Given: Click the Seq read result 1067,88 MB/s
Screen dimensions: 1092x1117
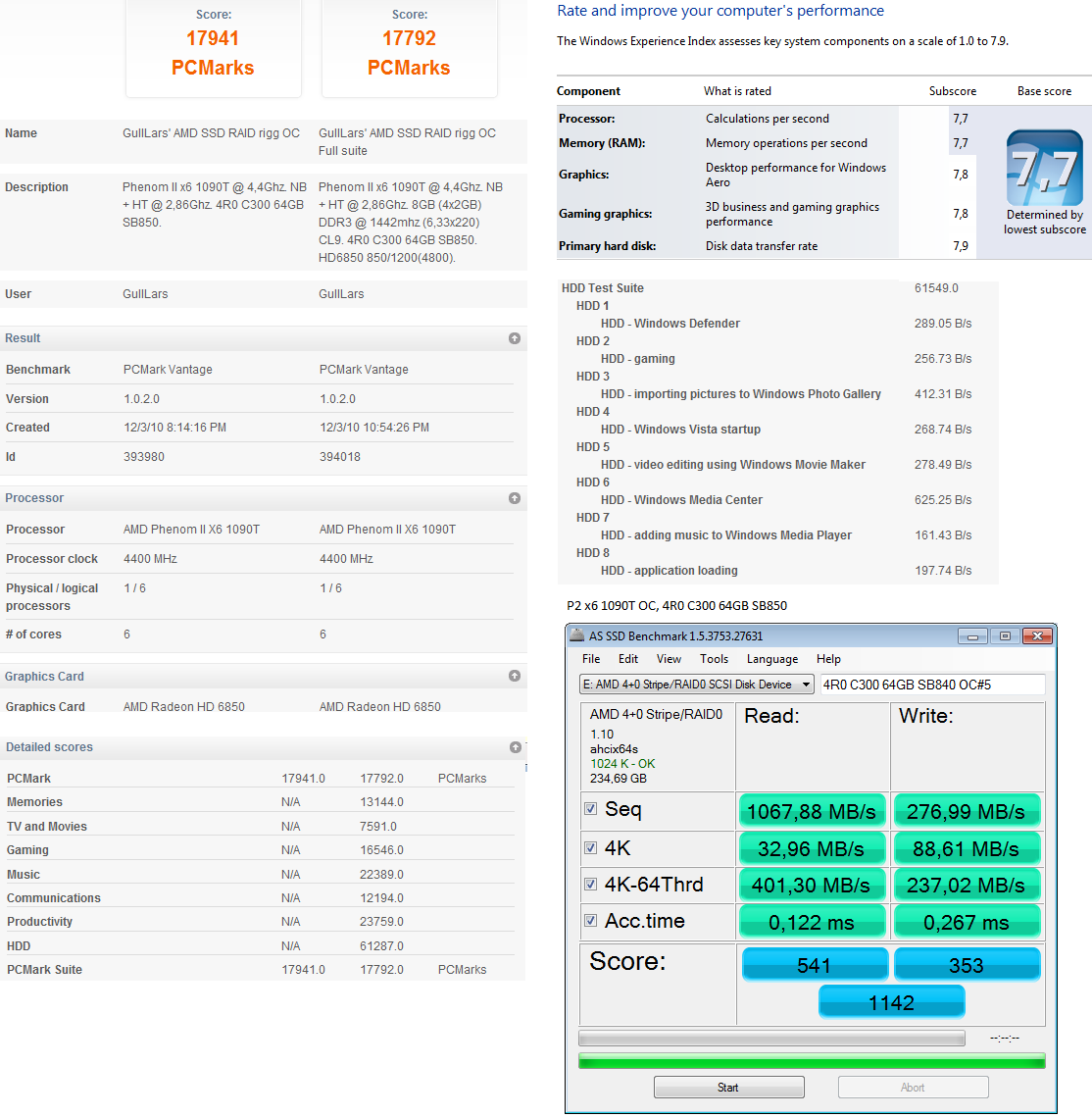Looking at the screenshot, I should tap(813, 811).
